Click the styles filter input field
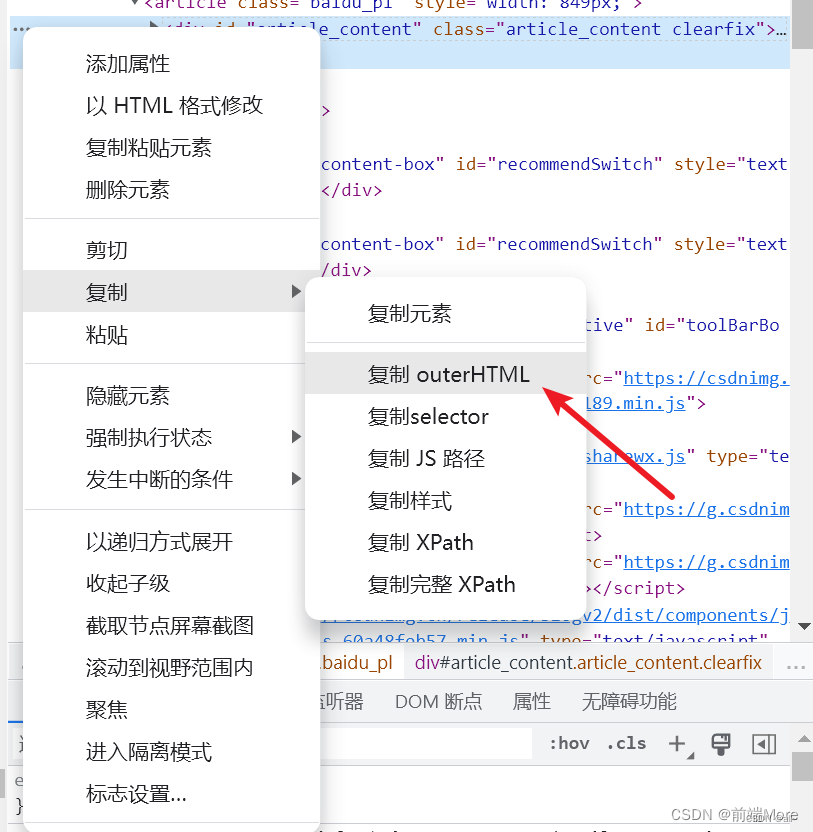 click(x=426, y=743)
